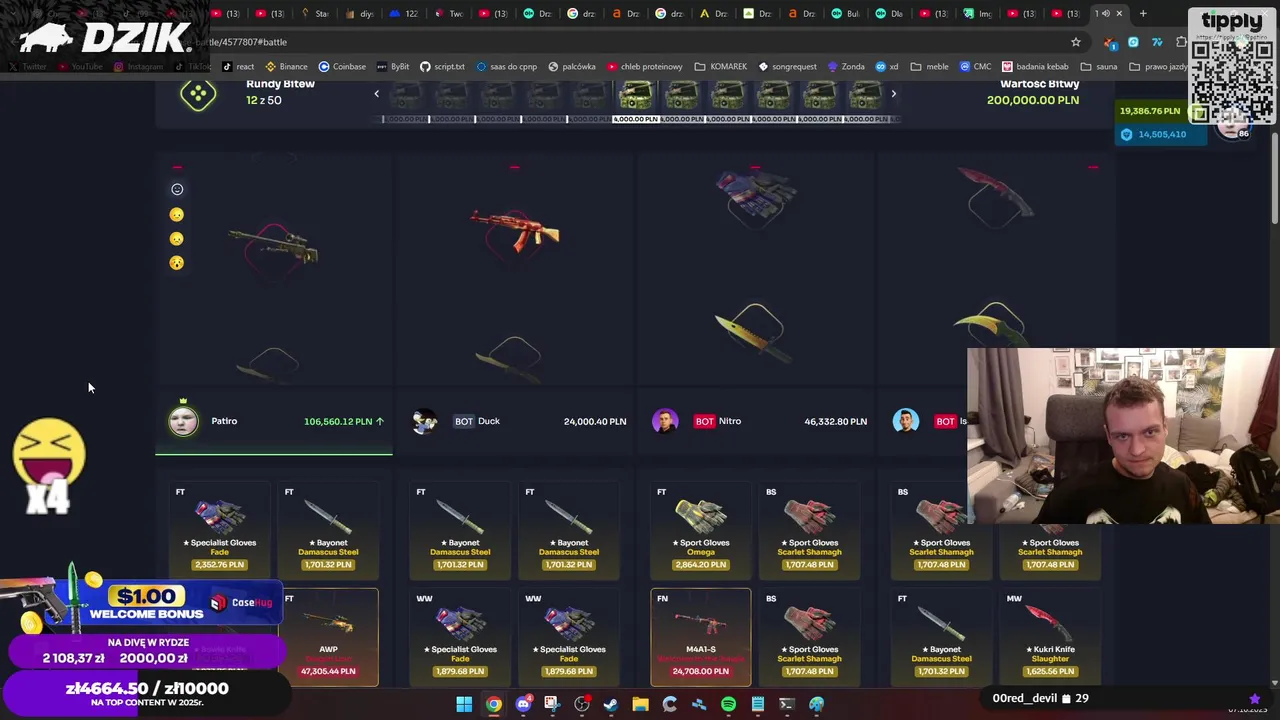Open the Zonda bookmark

[x=846, y=66]
